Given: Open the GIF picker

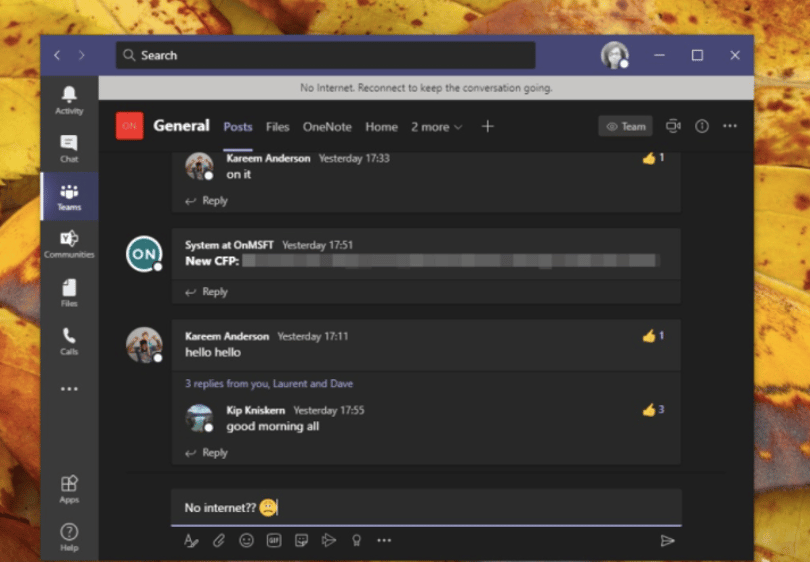Looking at the screenshot, I should [x=274, y=540].
